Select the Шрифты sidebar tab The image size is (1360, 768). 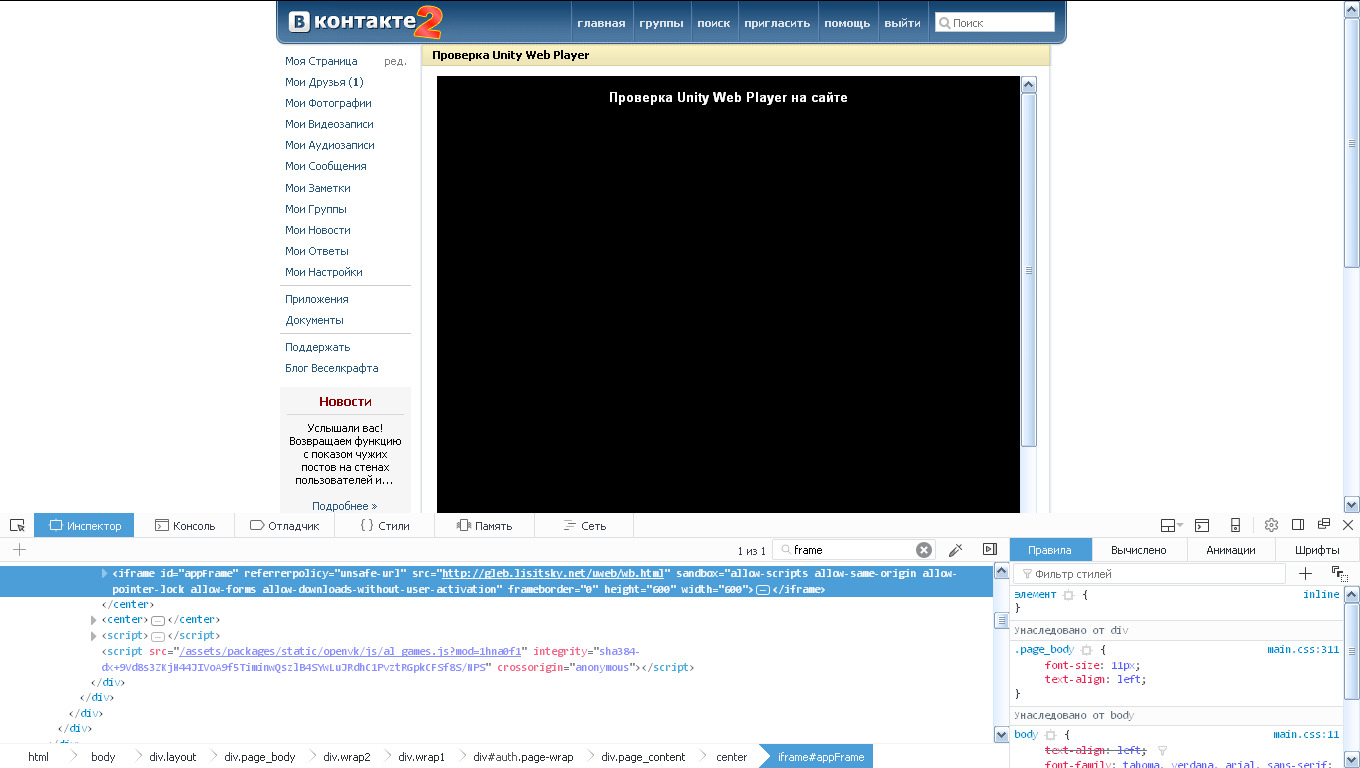tap(1317, 549)
